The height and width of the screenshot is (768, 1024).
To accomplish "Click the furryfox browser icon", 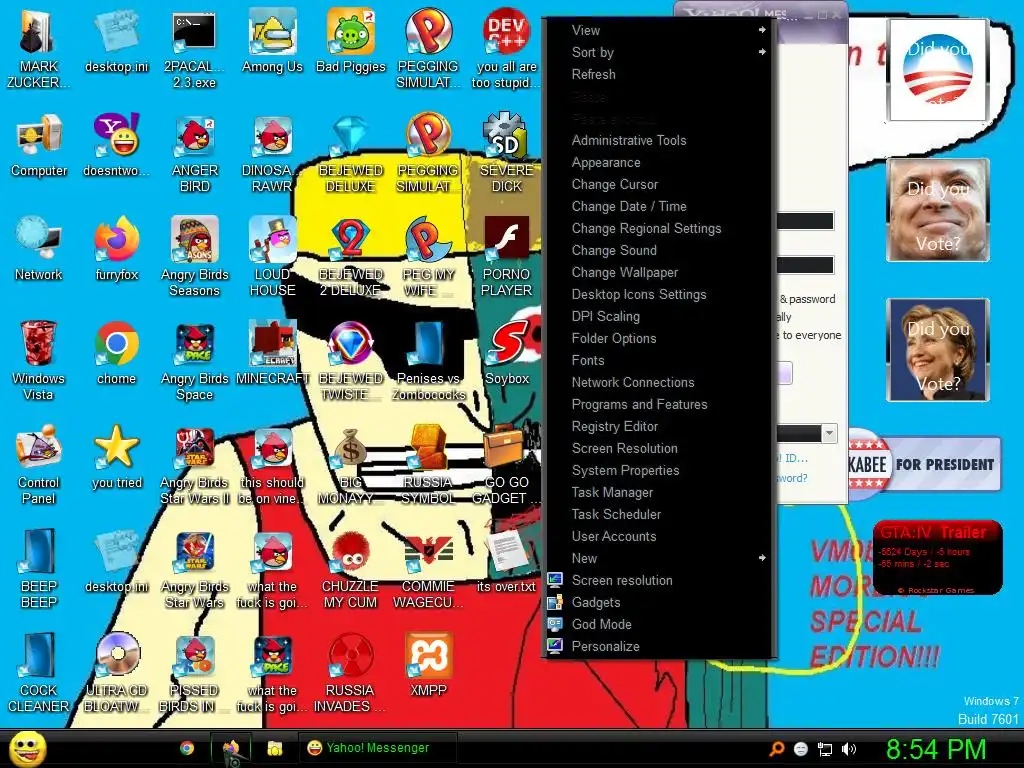I will click(117, 249).
